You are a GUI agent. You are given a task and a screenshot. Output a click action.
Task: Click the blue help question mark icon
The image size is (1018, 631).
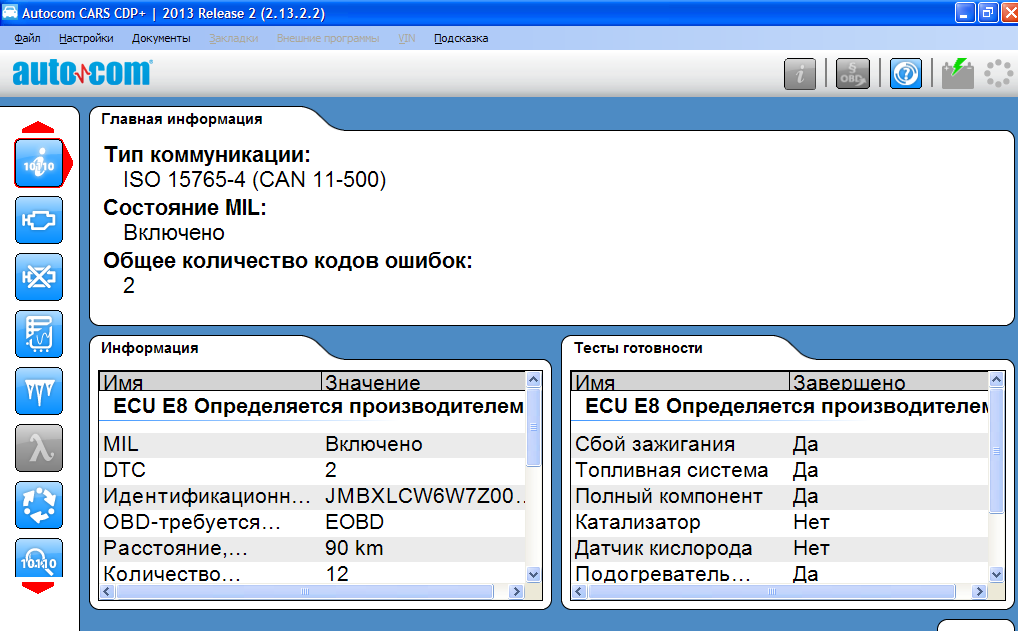905,73
